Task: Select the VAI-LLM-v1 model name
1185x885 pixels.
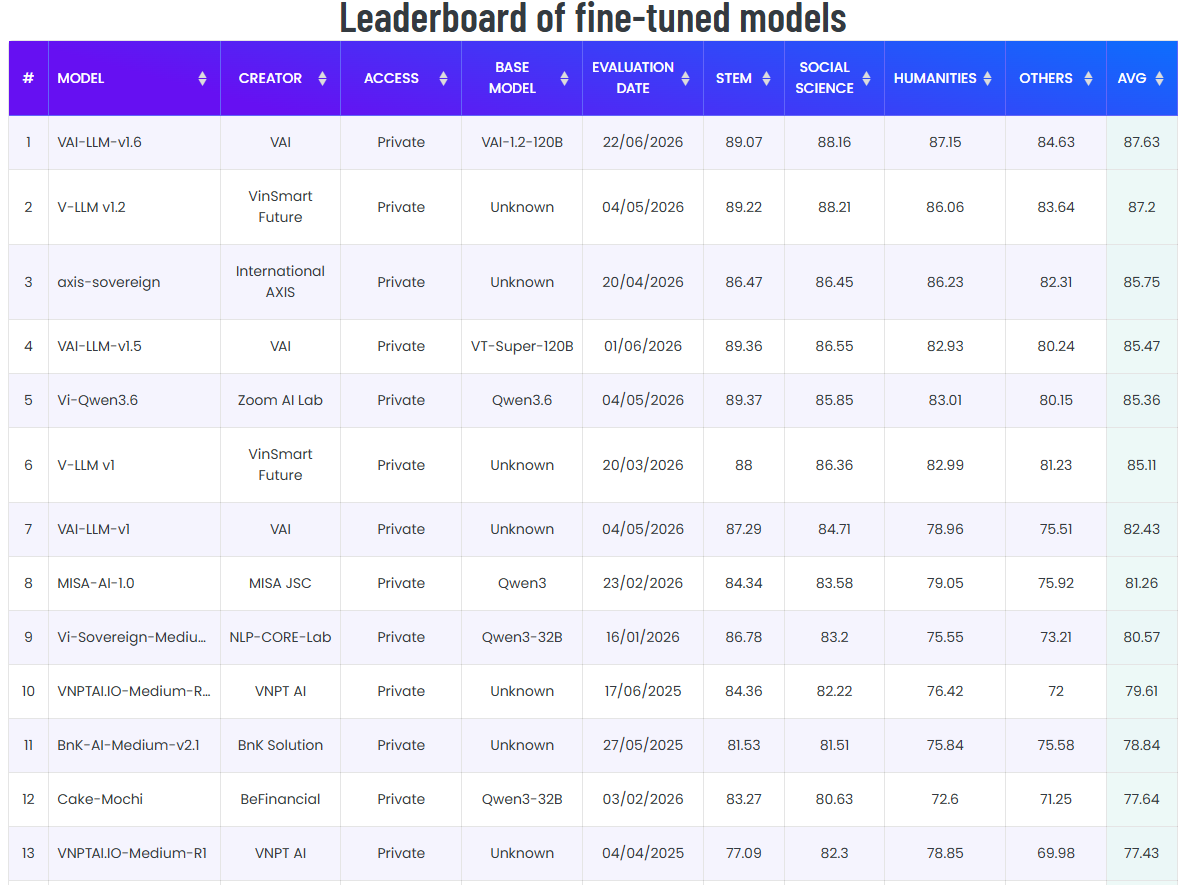Action: [94, 529]
